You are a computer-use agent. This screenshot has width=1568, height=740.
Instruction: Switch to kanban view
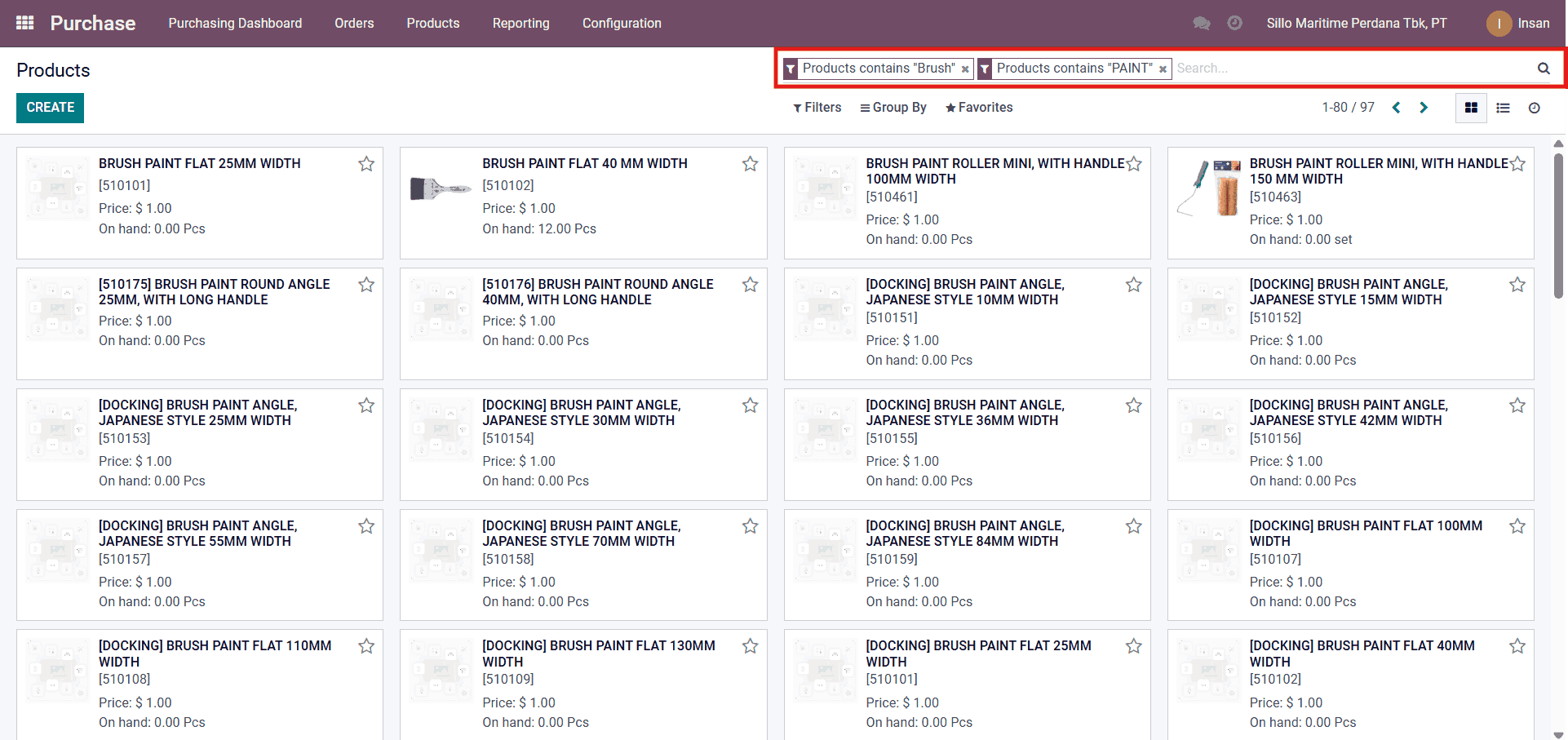pyautogui.click(x=1471, y=108)
